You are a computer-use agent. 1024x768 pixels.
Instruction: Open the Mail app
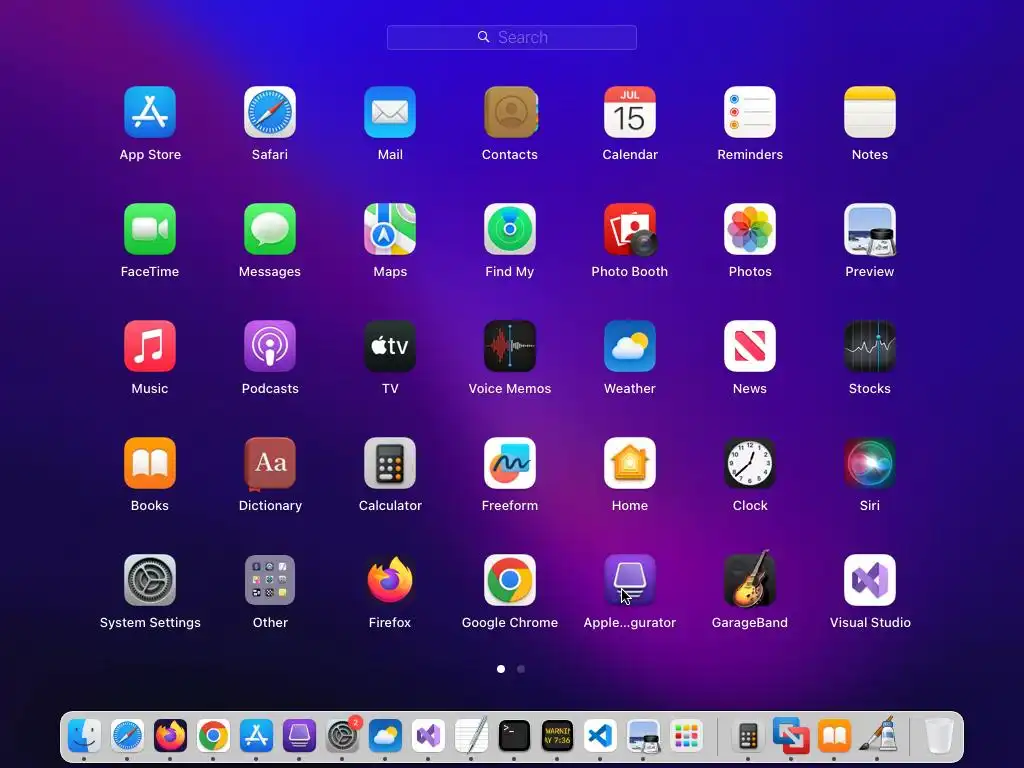[x=390, y=112]
